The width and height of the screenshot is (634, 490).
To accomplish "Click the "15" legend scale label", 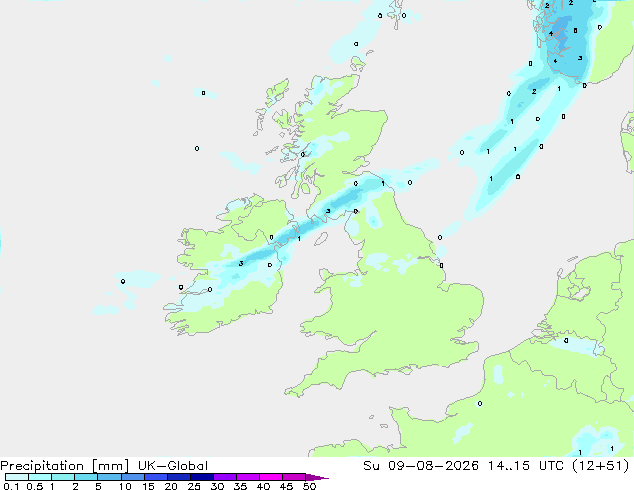I will point(148,486).
